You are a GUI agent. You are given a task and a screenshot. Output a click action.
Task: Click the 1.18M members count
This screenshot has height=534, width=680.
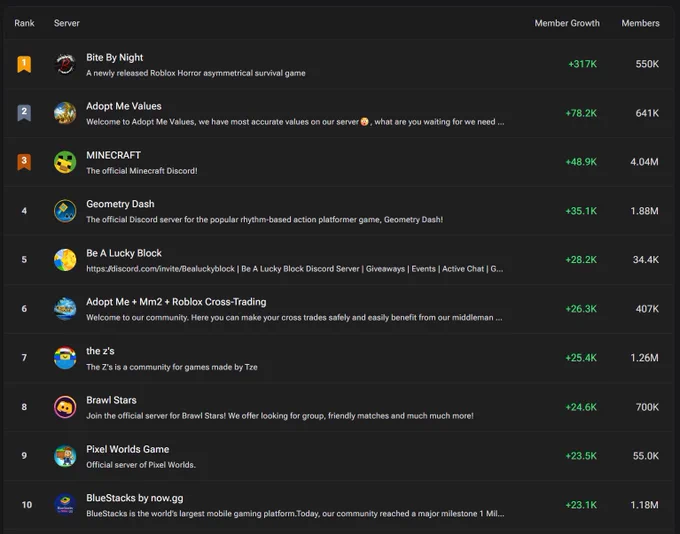pos(644,505)
